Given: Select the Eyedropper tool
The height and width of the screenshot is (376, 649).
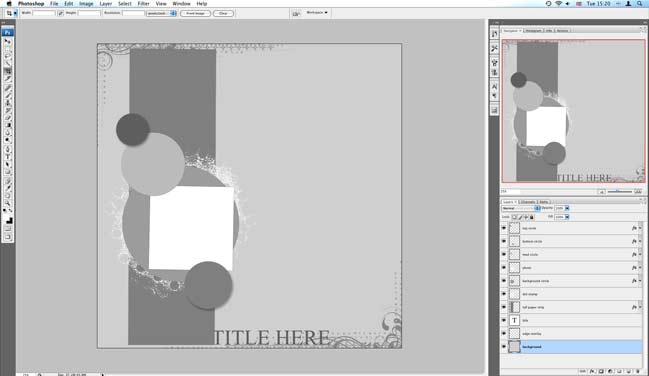Looking at the screenshot, I should 7,188.
